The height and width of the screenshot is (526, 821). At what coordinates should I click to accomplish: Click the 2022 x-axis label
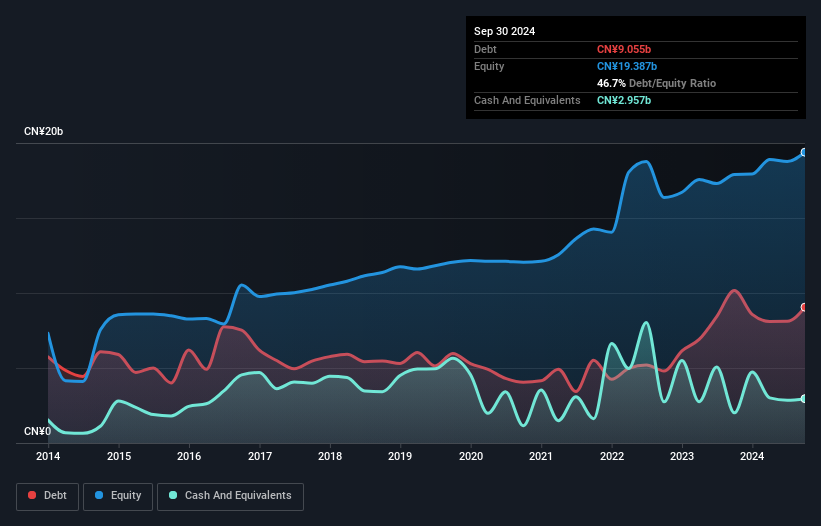click(612, 456)
